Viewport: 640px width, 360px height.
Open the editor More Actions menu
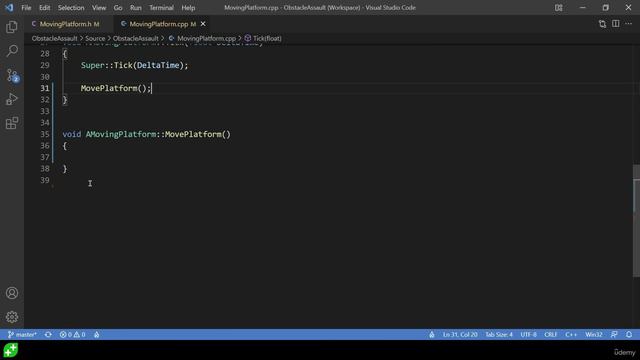point(629,24)
